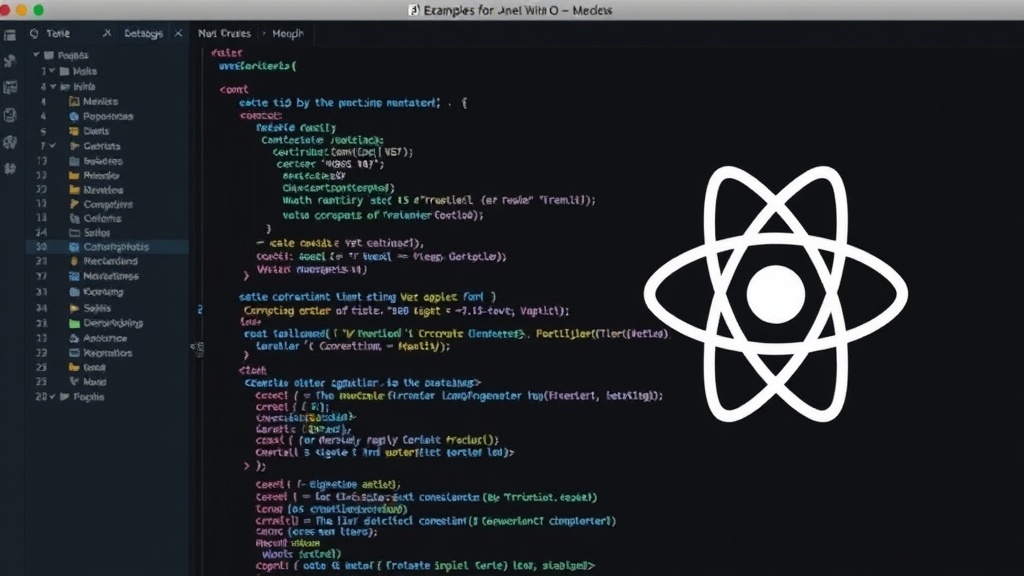Collapse the Malta folder chevron
Screen dimensions: 1024x576
[x=52, y=71]
